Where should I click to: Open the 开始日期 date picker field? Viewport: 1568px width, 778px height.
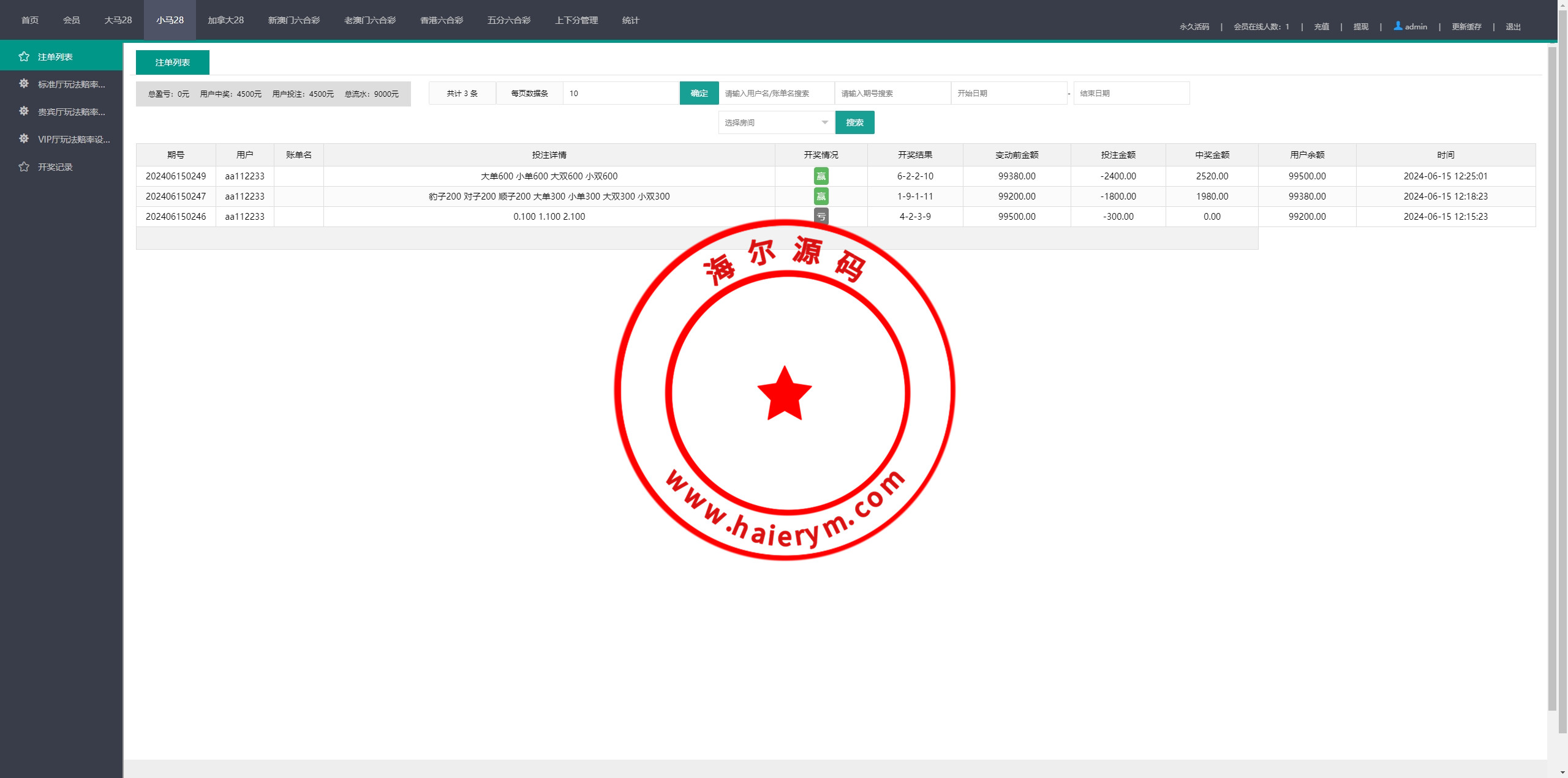click(1008, 93)
